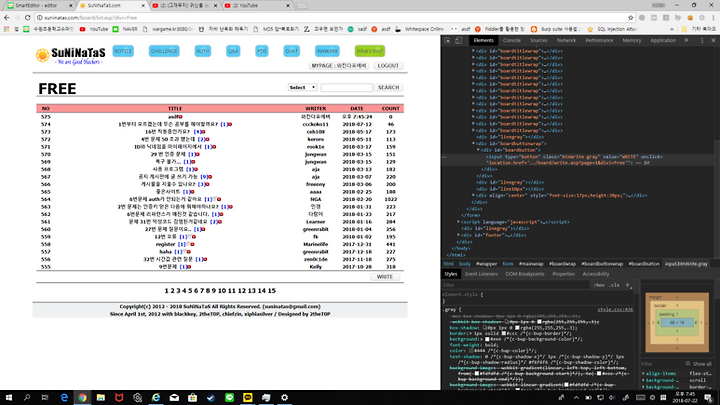Expand the script language javascript node
This screenshot has width=720, height=405.
click(x=459, y=222)
